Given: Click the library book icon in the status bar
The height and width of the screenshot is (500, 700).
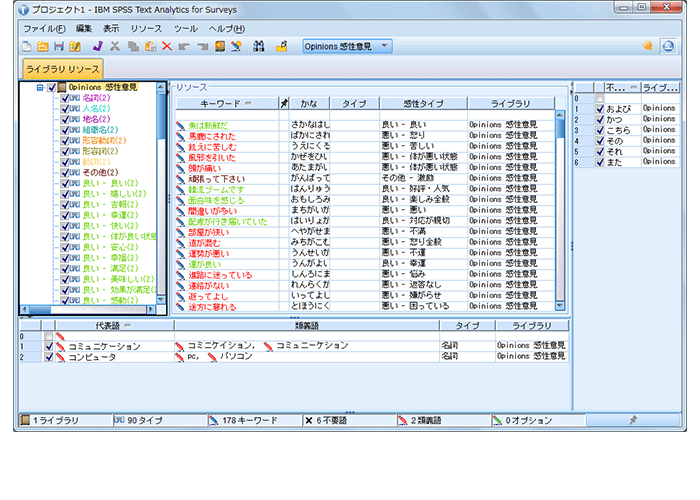Looking at the screenshot, I should pos(26,420).
